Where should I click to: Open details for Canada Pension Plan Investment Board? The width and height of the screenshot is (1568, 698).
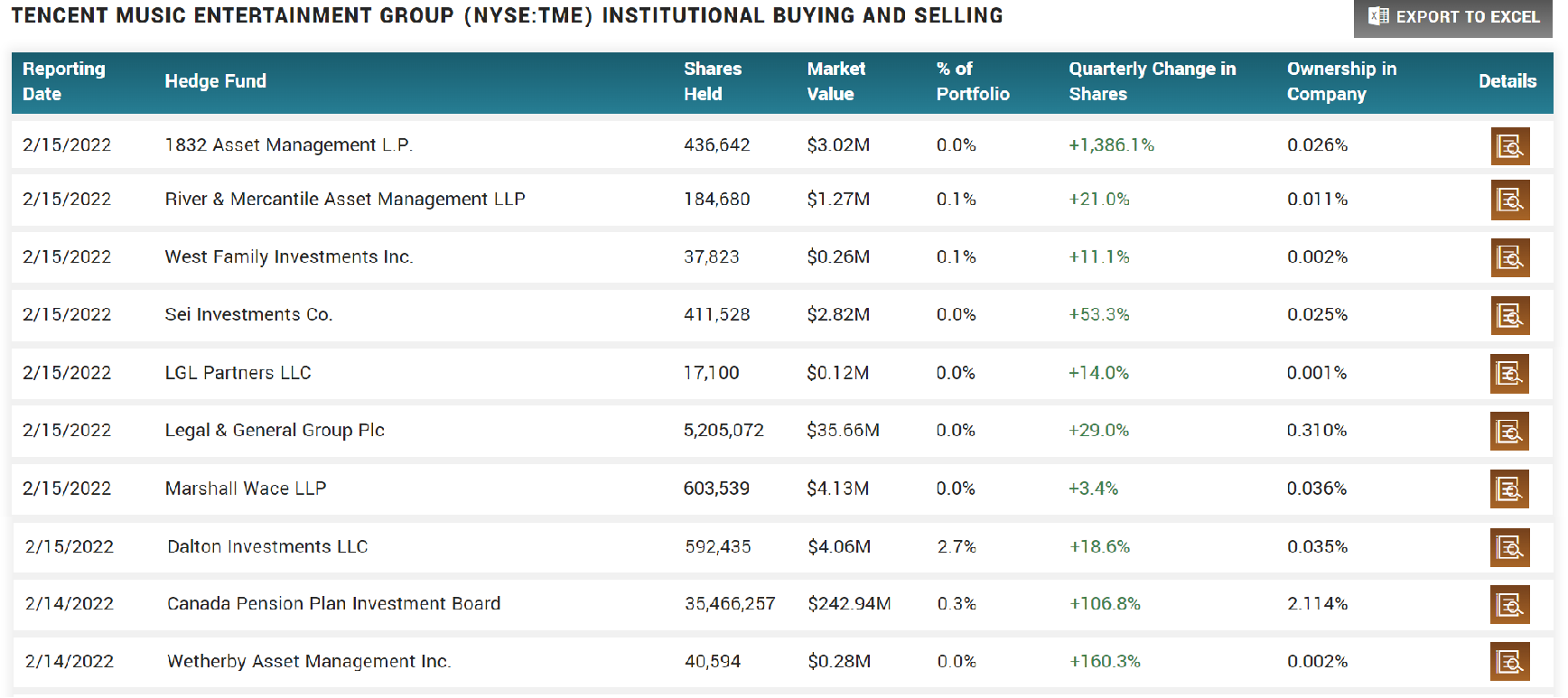click(x=1509, y=604)
